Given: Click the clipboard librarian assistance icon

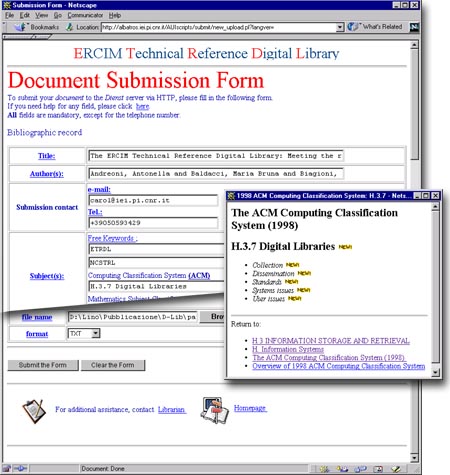Looking at the screenshot, I should point(34,411).
